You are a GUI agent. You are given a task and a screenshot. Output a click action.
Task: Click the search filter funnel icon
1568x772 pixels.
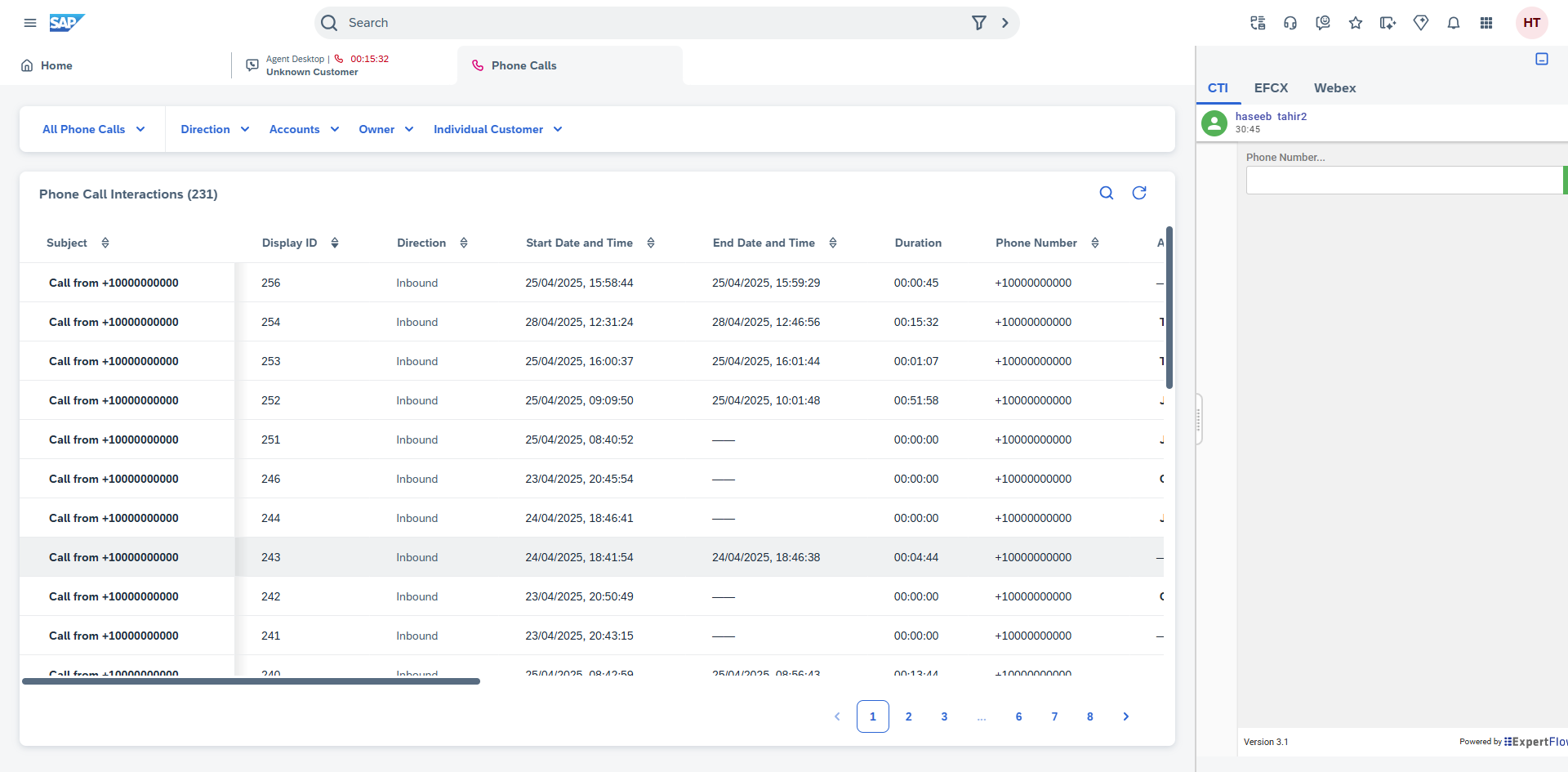pyautogui.click(x=978, y=23)
